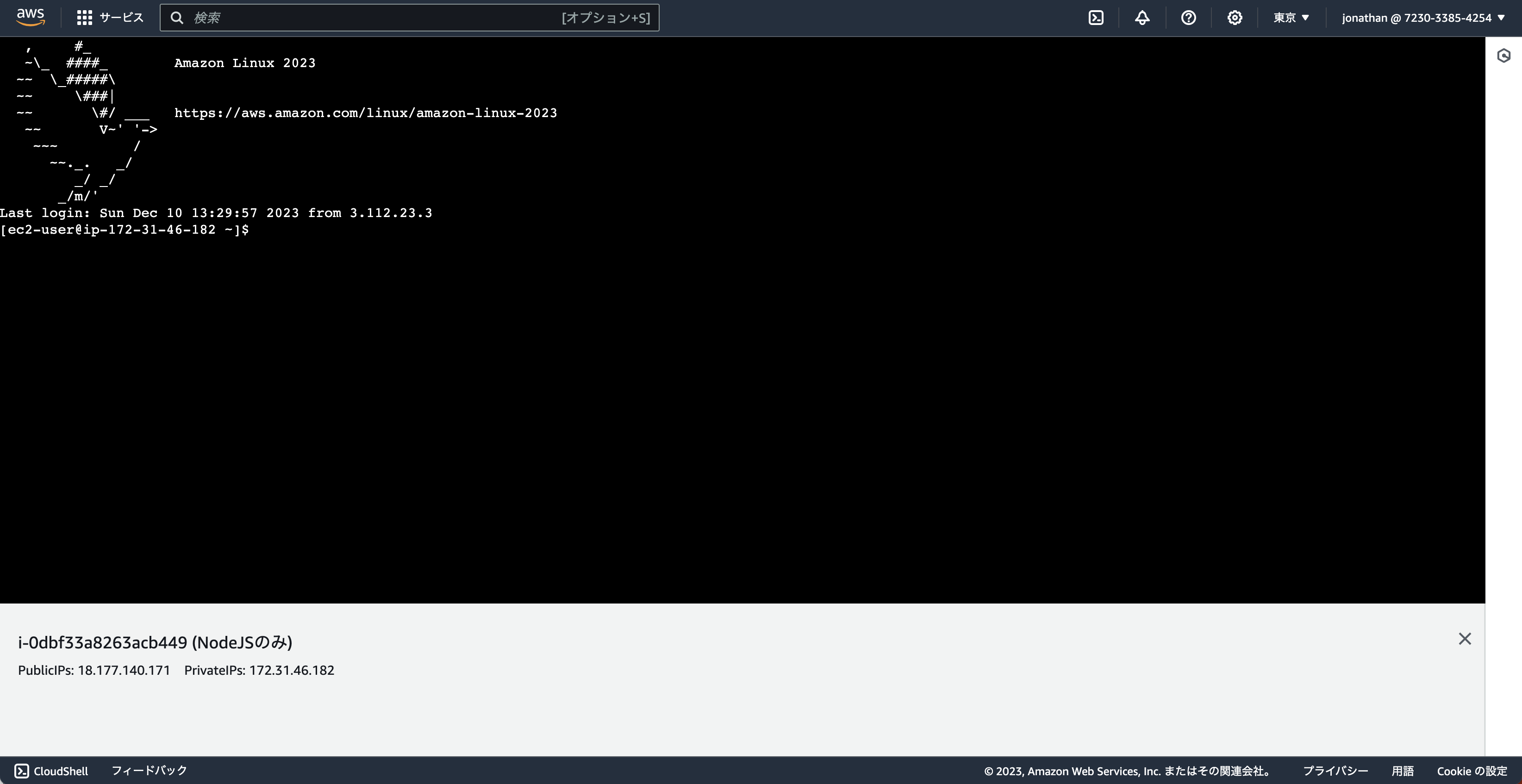1522x784 pixels.
Task: Open Amazon Q from the right edge icon
Action: point(1504,56)
